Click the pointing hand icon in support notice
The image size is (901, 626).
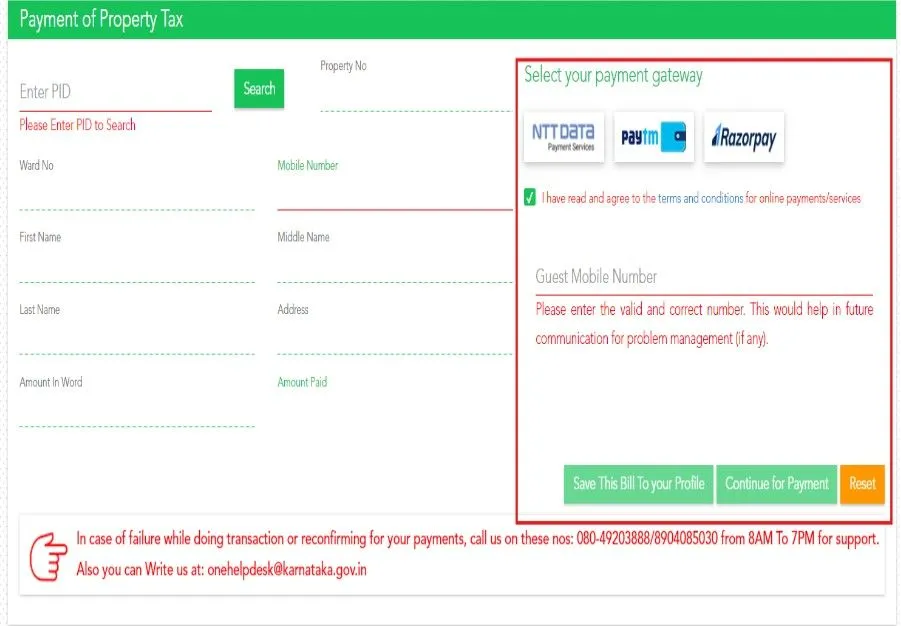pos(47,555)
